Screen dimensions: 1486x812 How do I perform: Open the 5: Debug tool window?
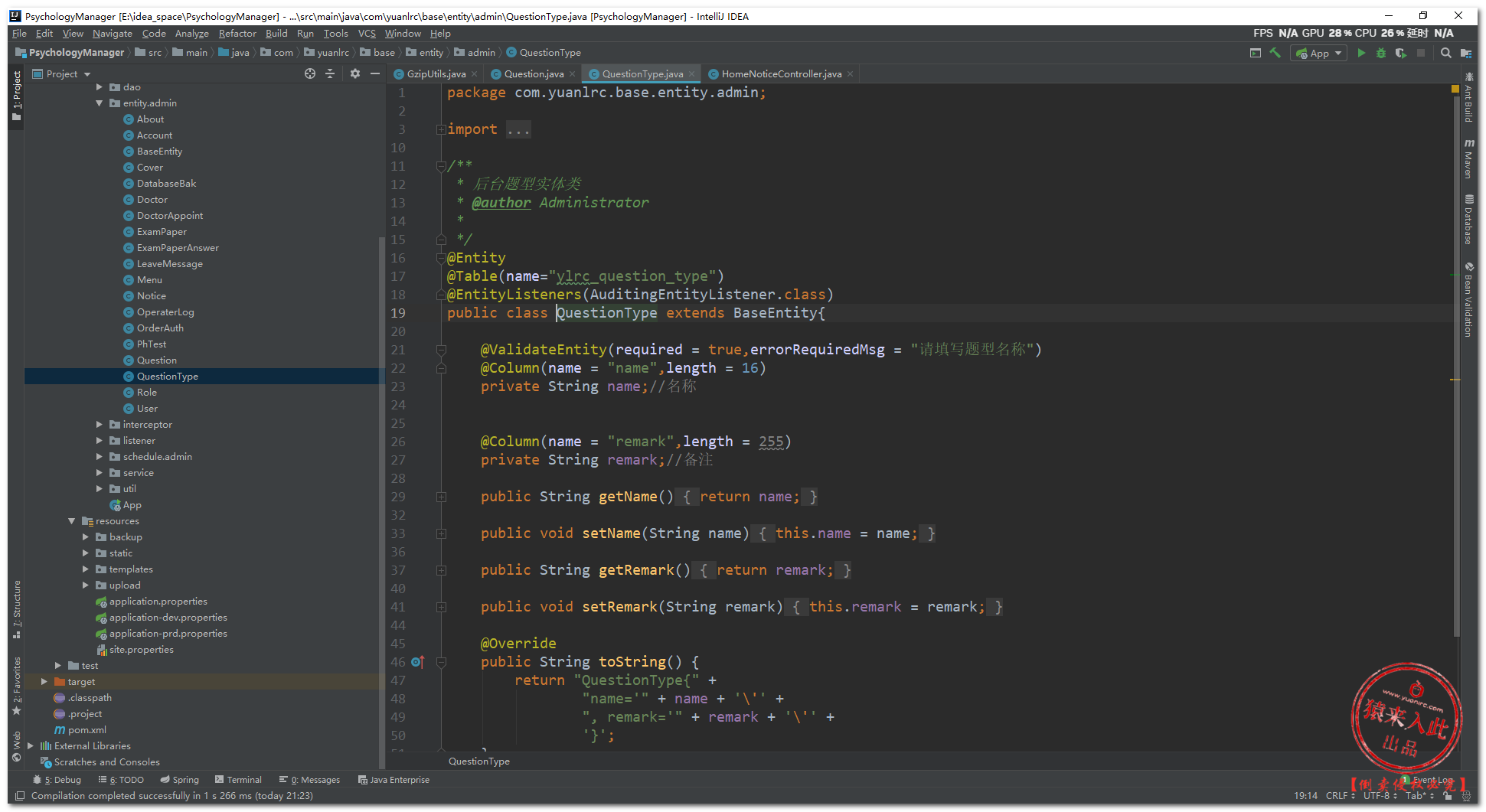click(x=57, y=780)
